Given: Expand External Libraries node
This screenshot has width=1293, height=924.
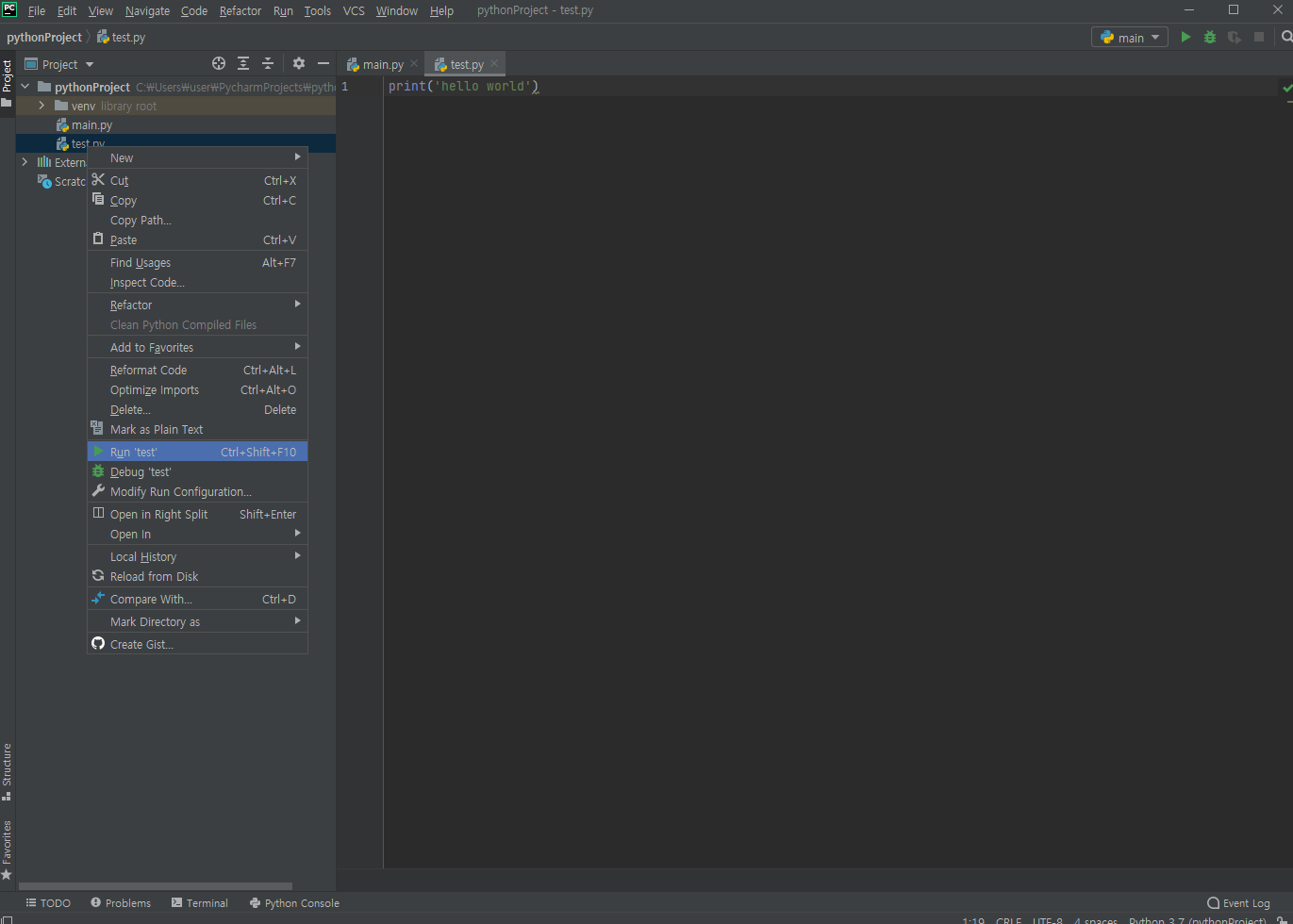Looking at the screenshot, I should (x=25, y=162).
